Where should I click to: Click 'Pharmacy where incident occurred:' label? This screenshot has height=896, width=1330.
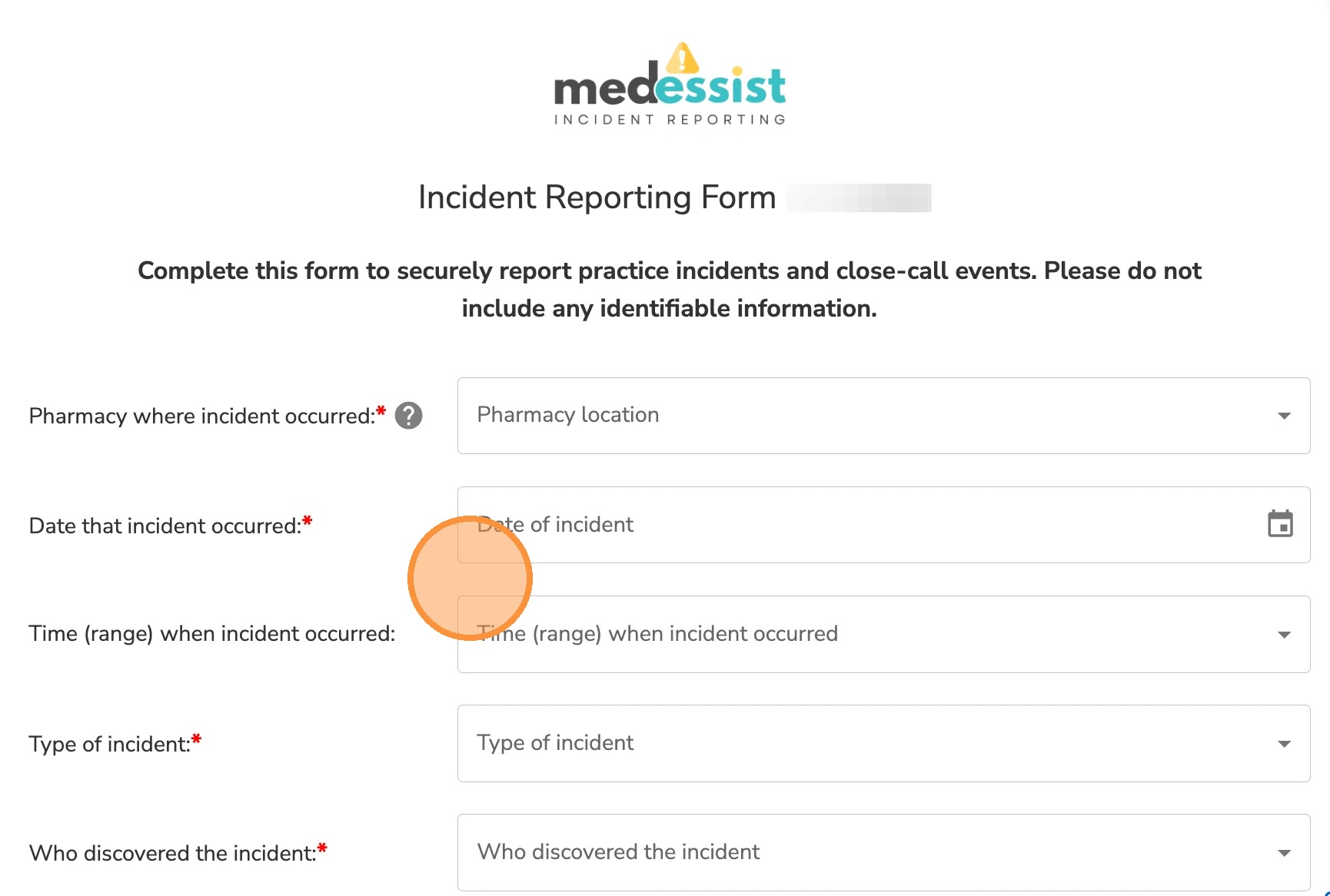point(201,416)
